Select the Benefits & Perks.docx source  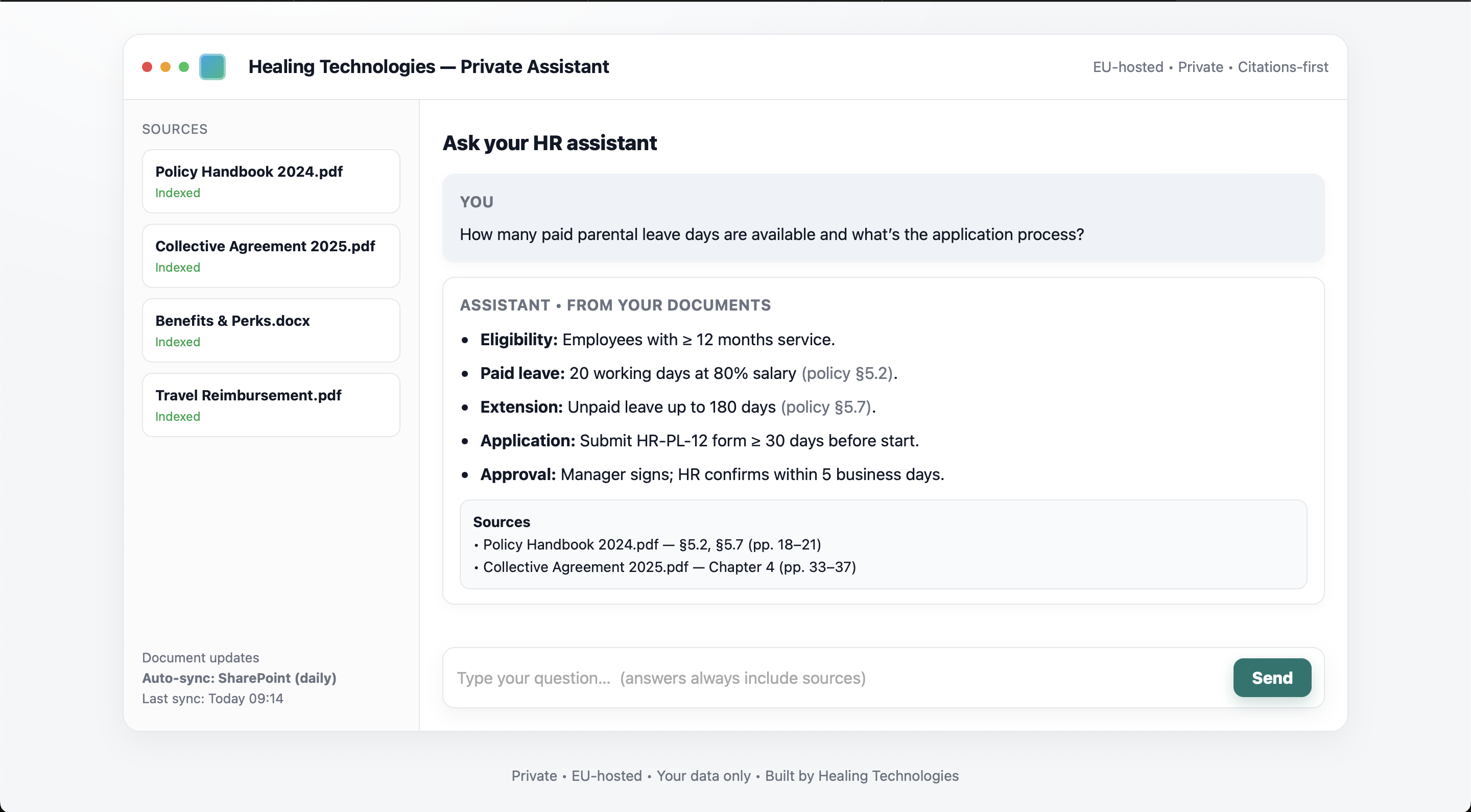271,330
